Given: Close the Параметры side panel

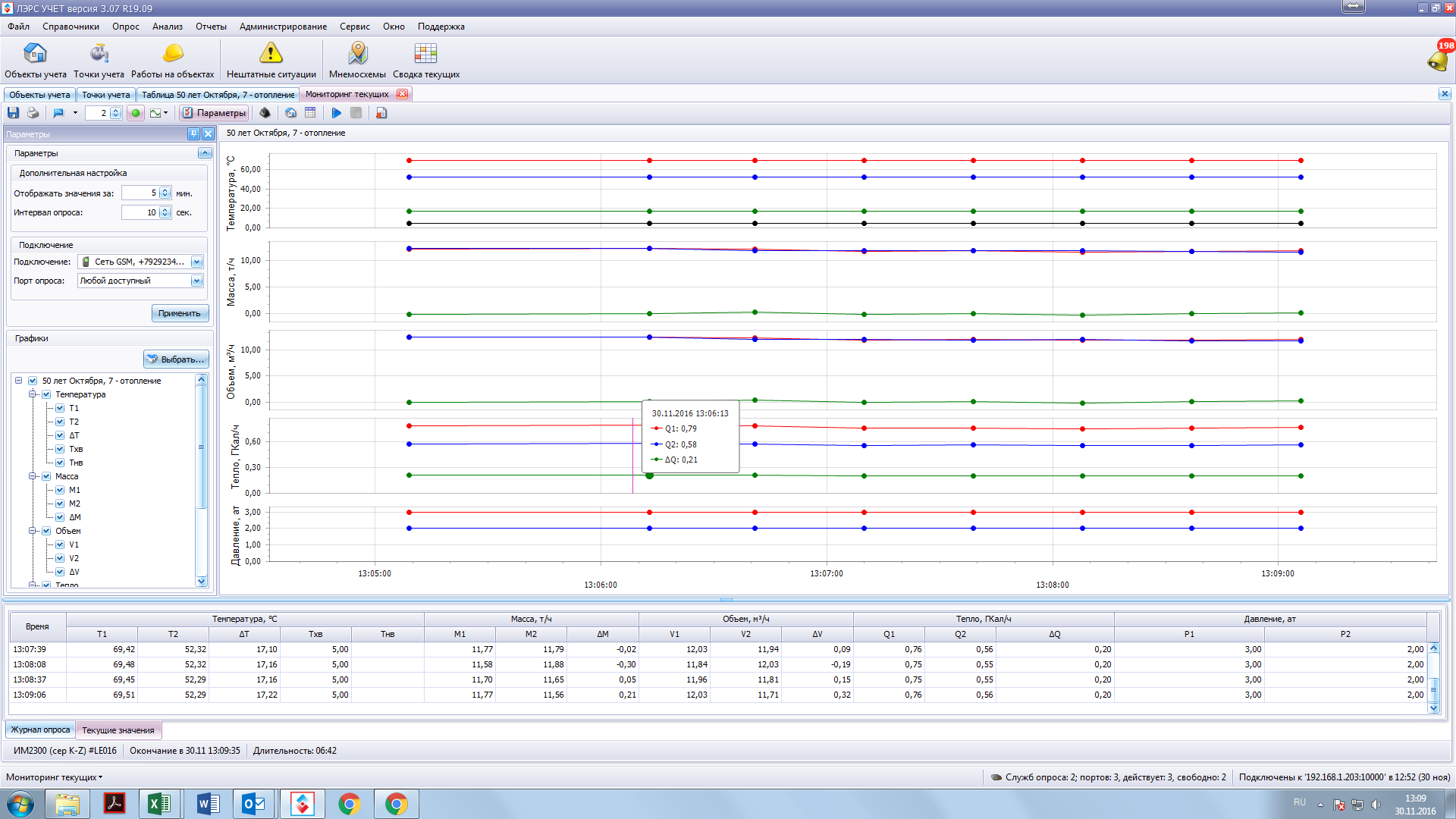Looking at the screenshot, I should 208,133.
